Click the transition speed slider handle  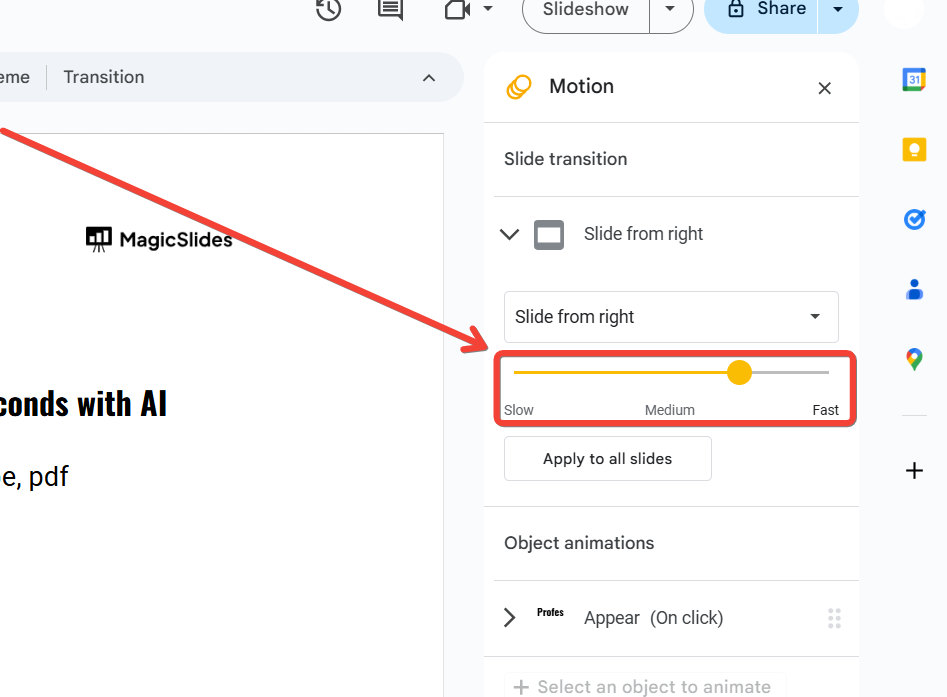[739, 372]
